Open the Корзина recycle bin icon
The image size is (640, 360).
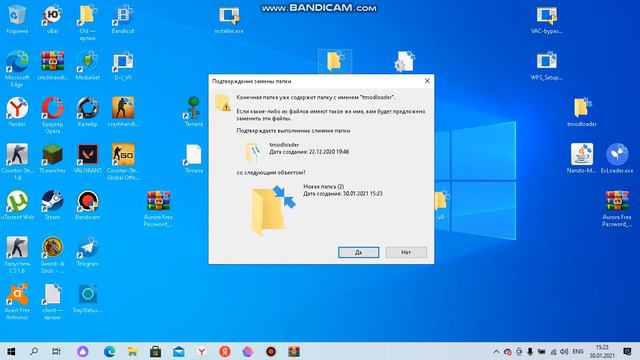[x=17, y=19]
